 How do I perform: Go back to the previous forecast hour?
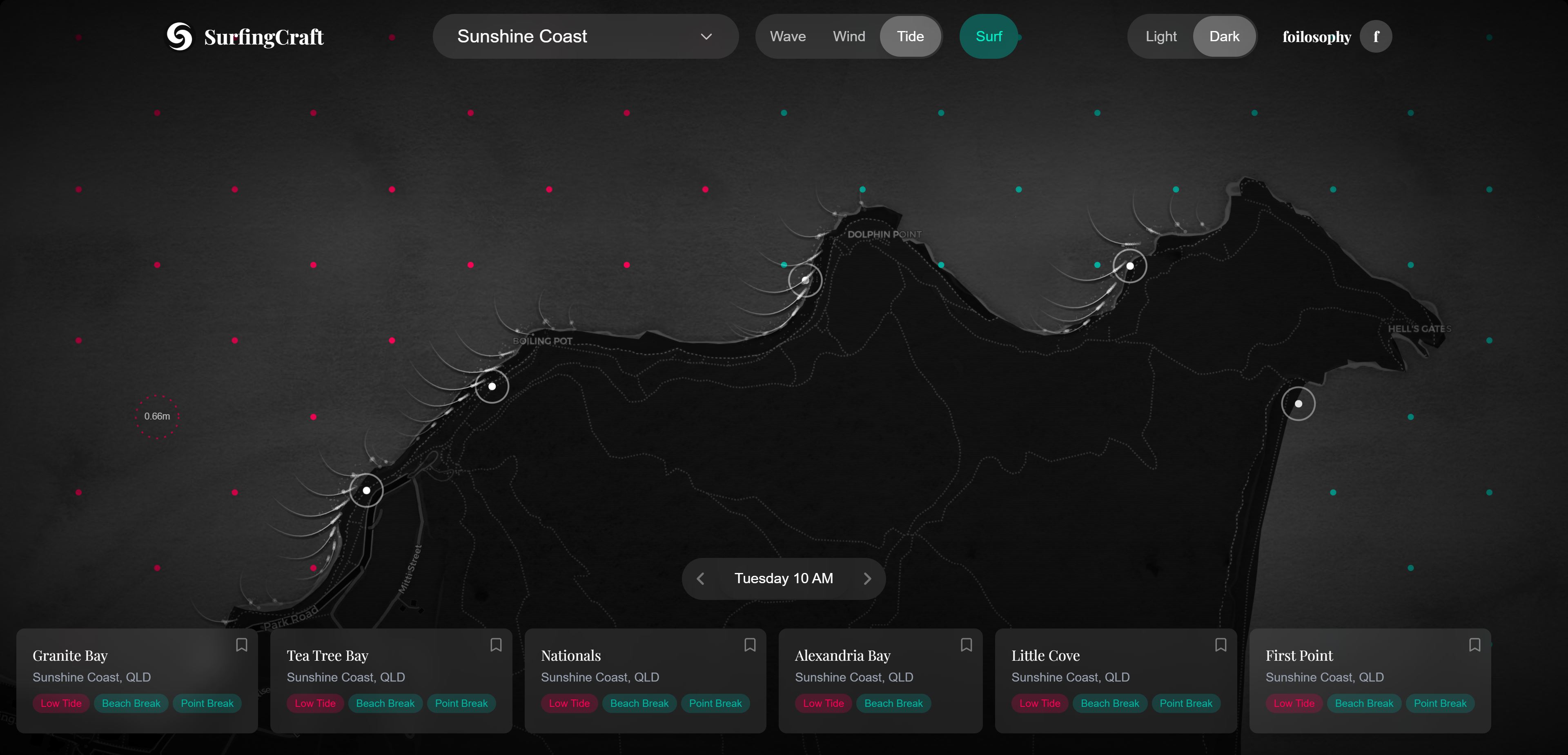tap(701, 579)
